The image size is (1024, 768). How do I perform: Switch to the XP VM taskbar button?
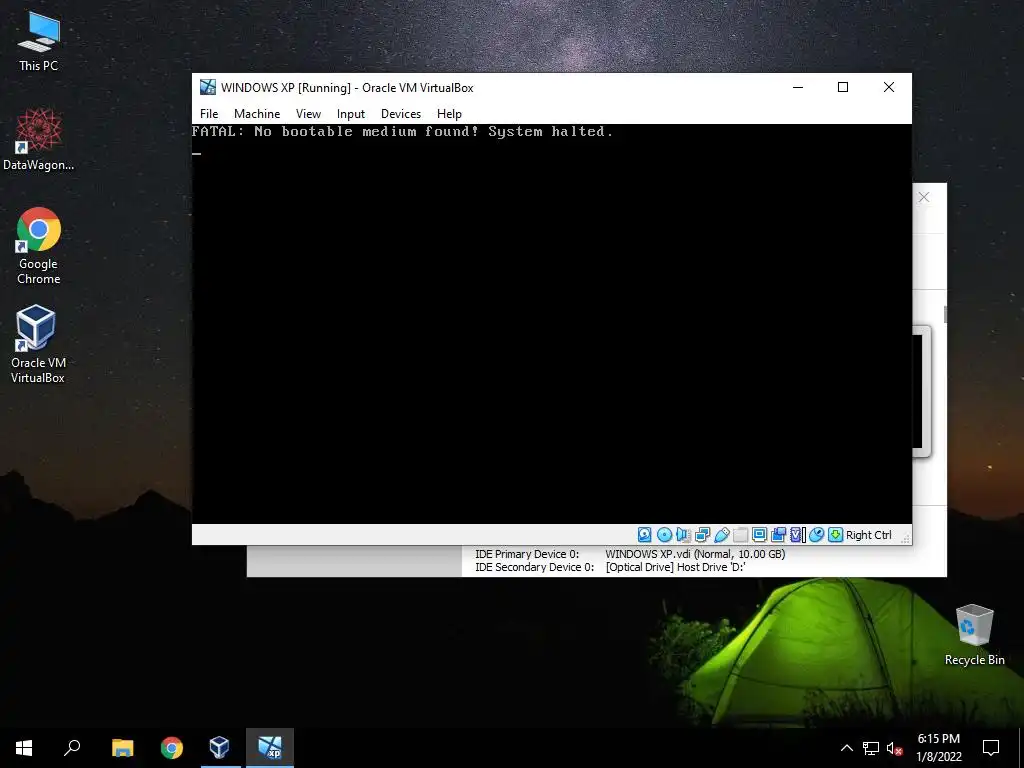[x=270, y=748]
